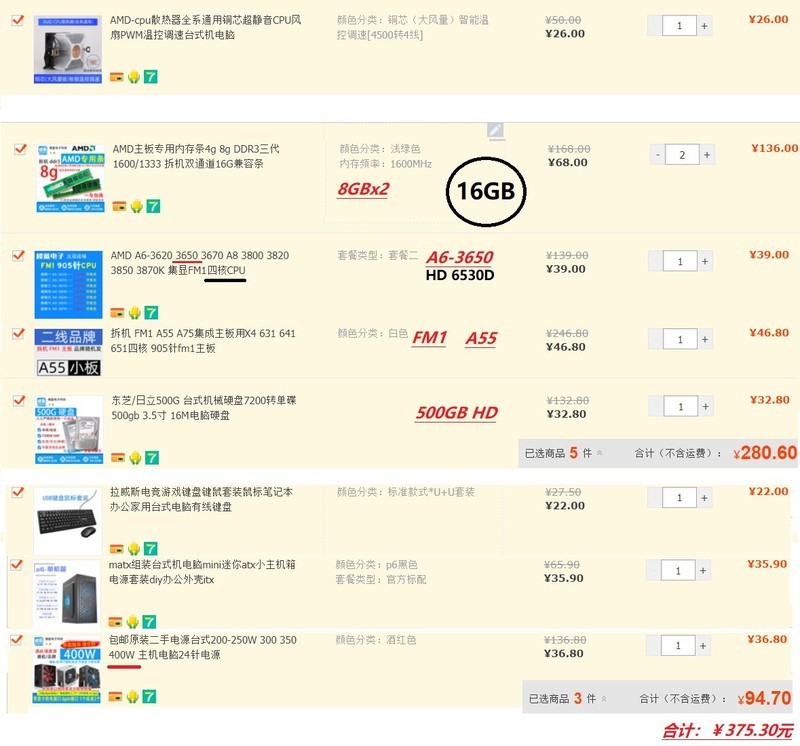The image size is (800, 746).
Task: Increase quantity of the 500G hard drive
Action: (706, 407)
